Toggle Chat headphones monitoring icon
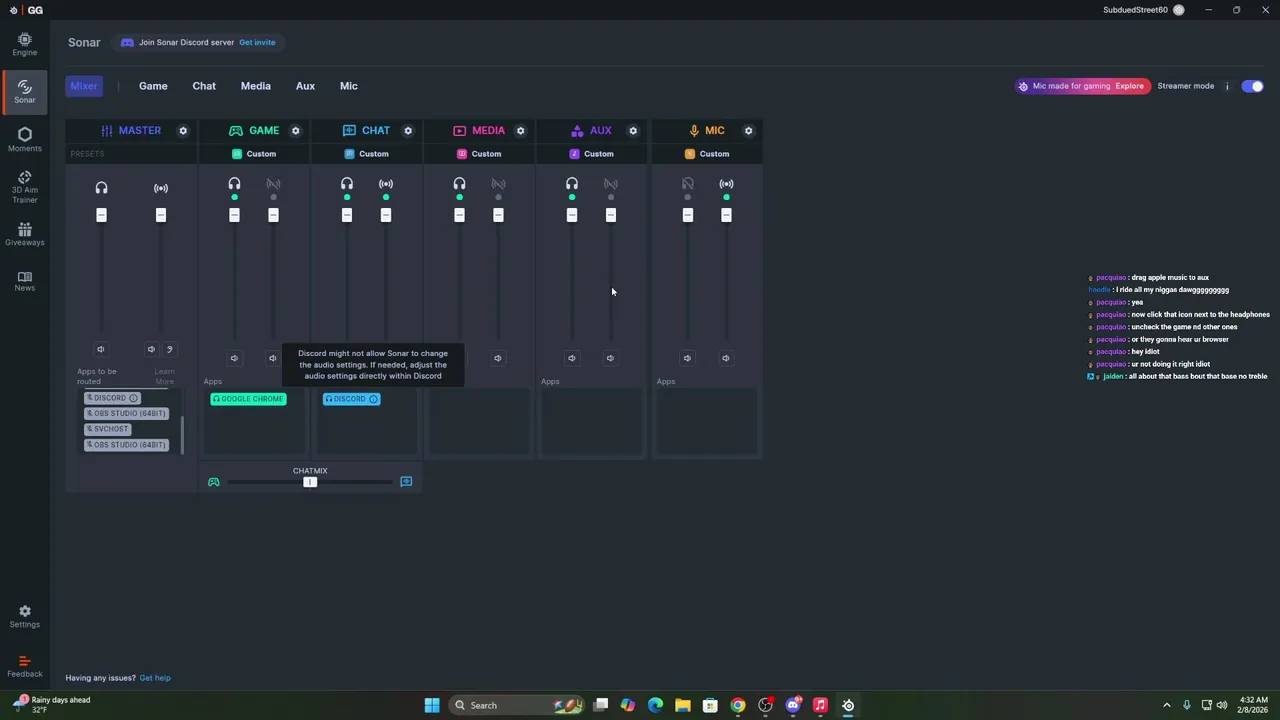 point(347,184)
